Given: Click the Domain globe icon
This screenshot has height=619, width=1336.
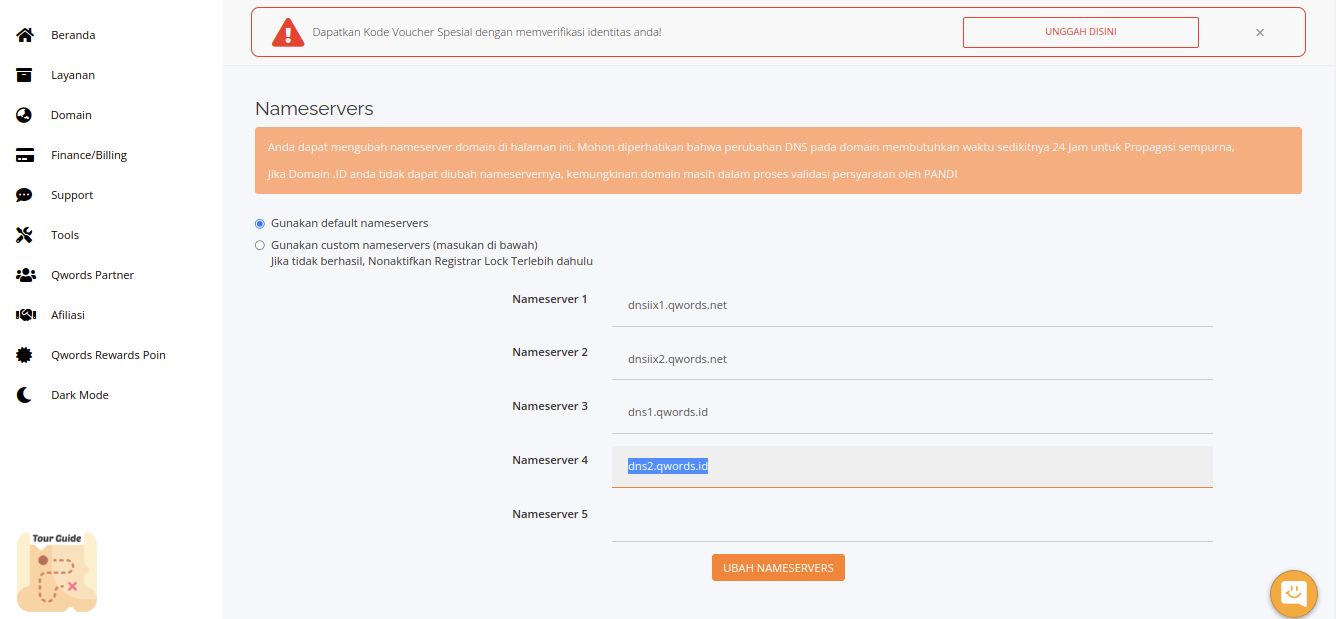Looking at the screenshot, I should (25, 115).
